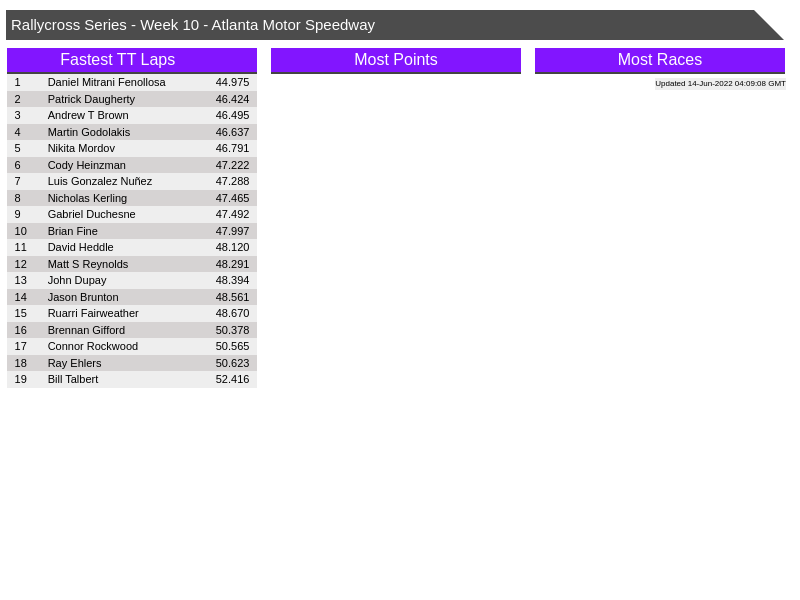The image size is (800, 600).
Task: Click Bill Talbert's lap time 52.416
Action: tap(232, 379)
